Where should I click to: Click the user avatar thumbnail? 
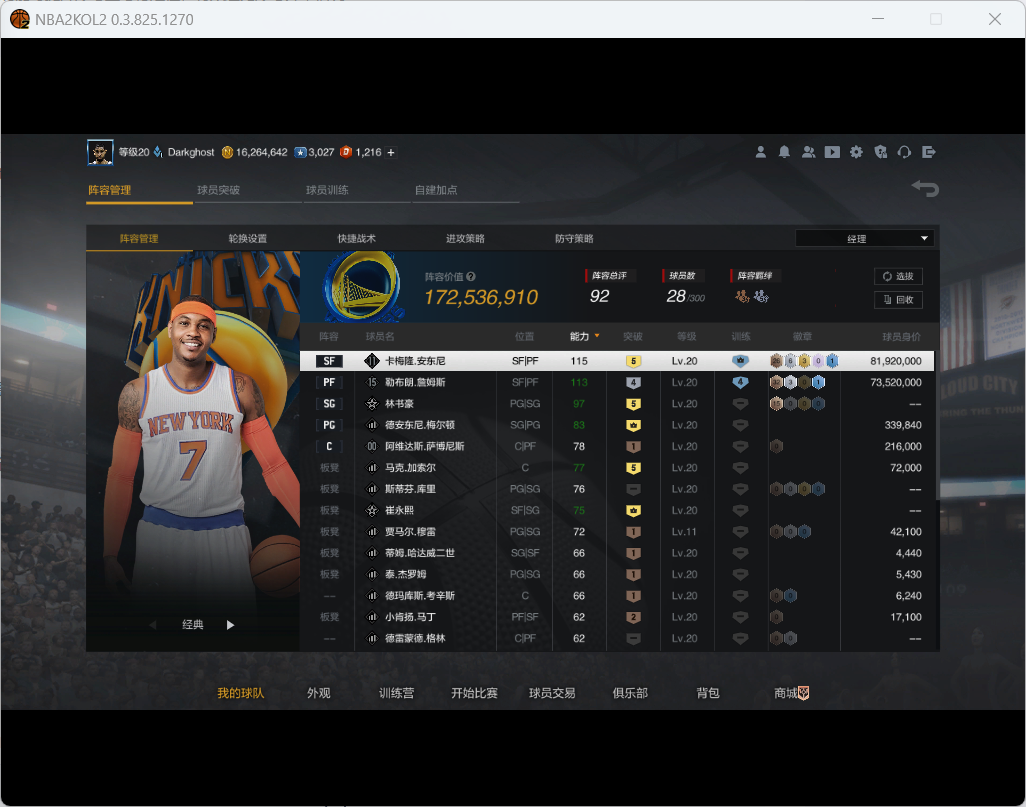click(x=100, y=152)
